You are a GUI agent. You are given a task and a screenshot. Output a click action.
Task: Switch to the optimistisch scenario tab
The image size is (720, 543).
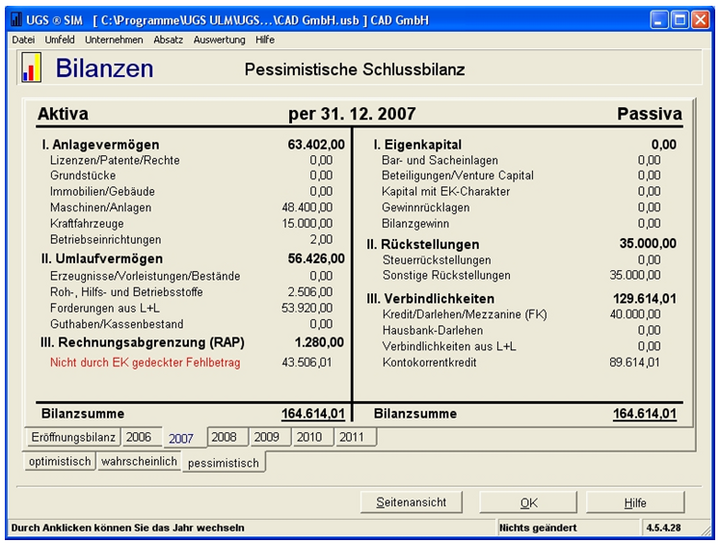click(x=60, y=461)
